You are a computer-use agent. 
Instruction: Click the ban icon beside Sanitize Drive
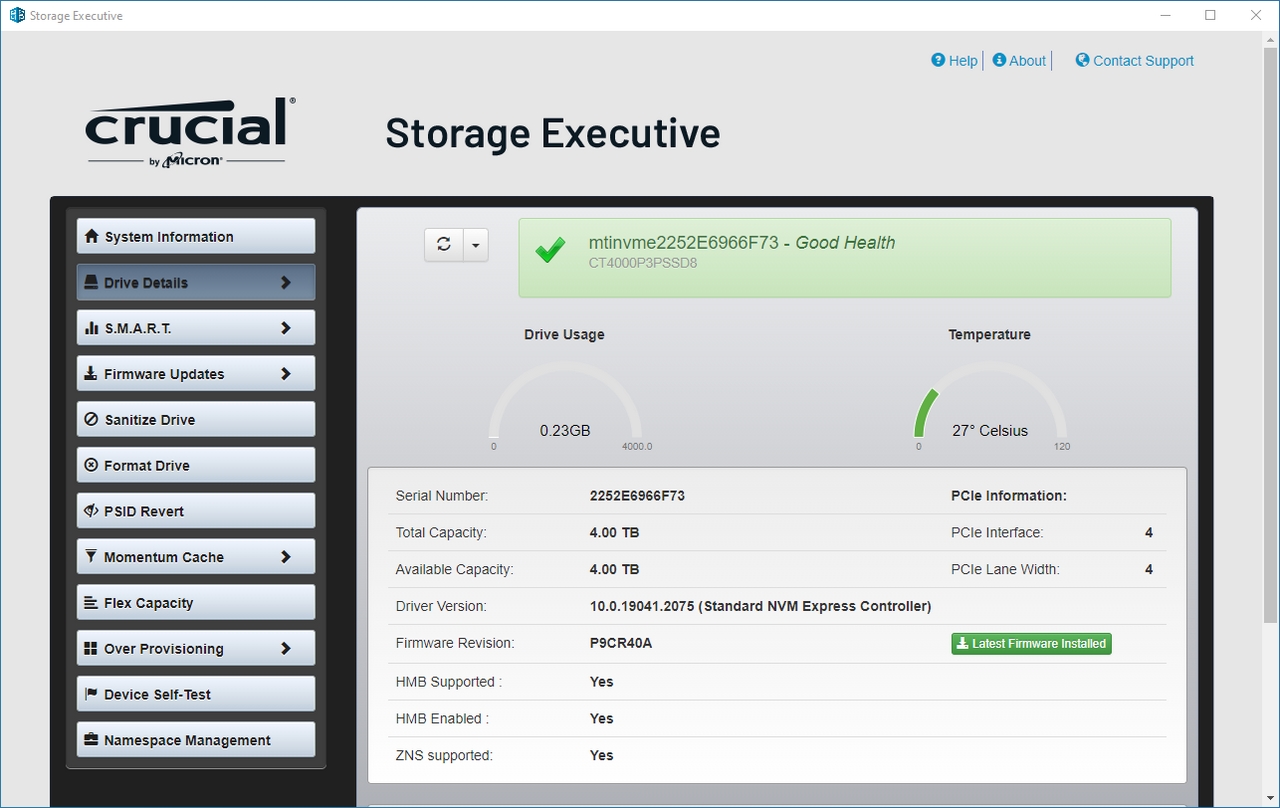pos(92,420)
